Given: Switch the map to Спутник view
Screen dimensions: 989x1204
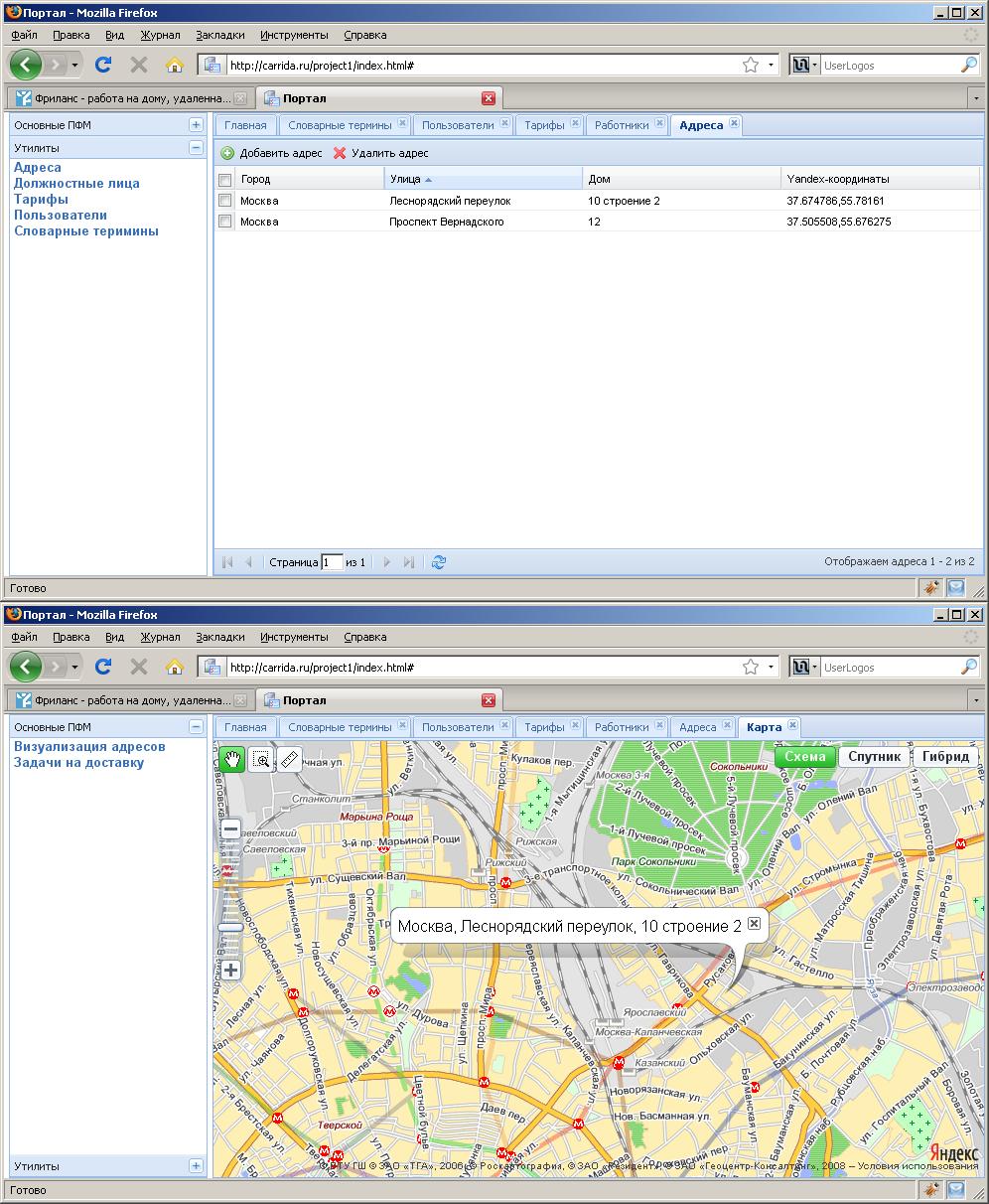Looking at the screenshot, I should coord(874,757).
